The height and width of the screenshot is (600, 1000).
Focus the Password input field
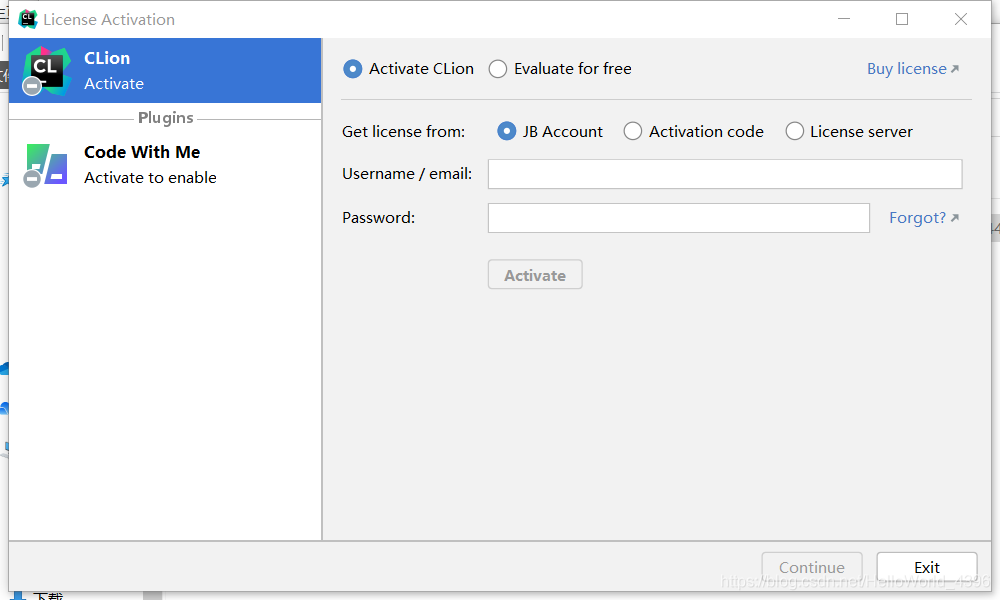[x=679, y=218]
